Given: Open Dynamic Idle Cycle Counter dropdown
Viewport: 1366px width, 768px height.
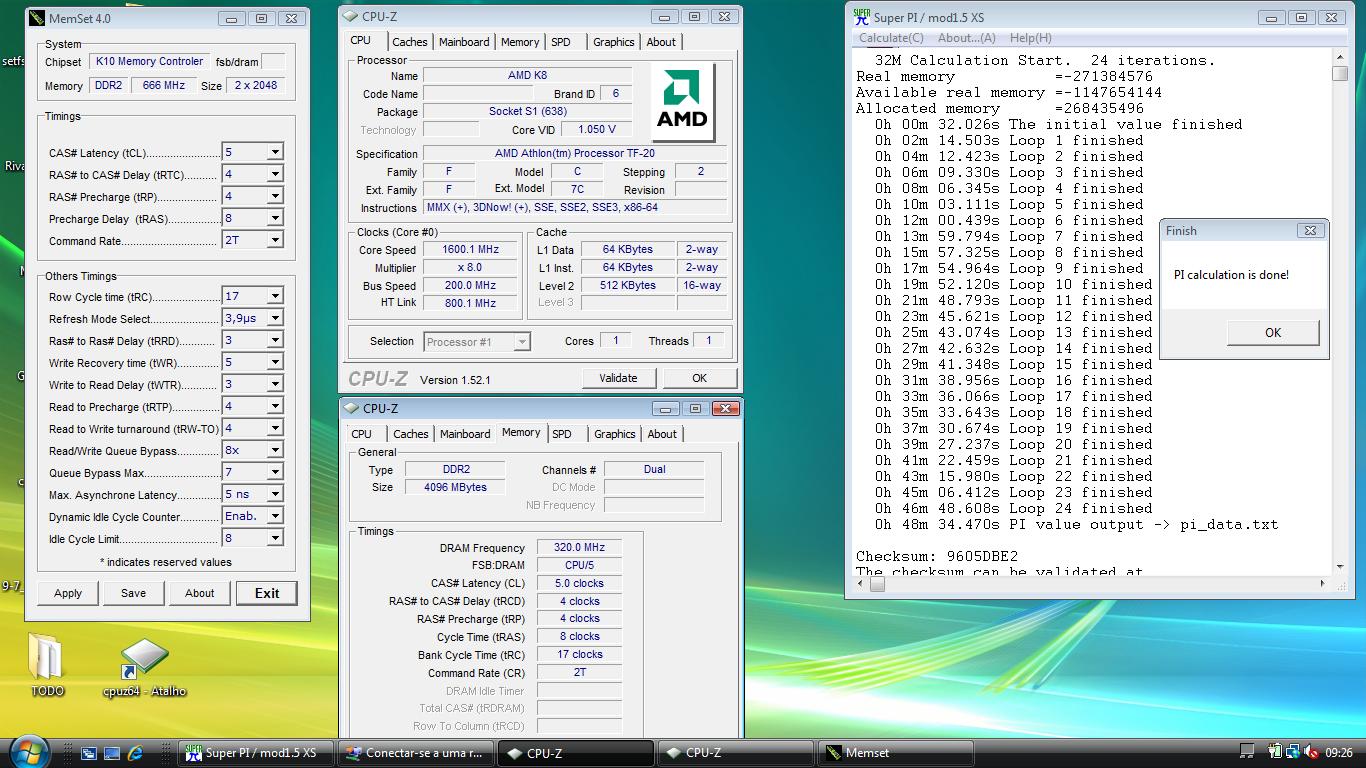Looking at the screenshot, I should (x=252, y=516).
